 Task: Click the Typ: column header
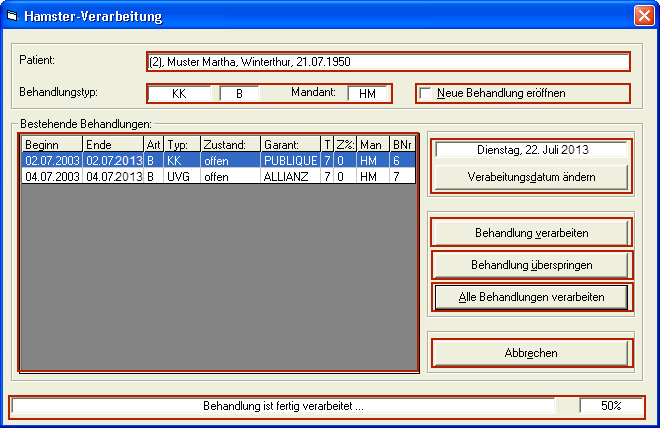click(x=182, y=144)
